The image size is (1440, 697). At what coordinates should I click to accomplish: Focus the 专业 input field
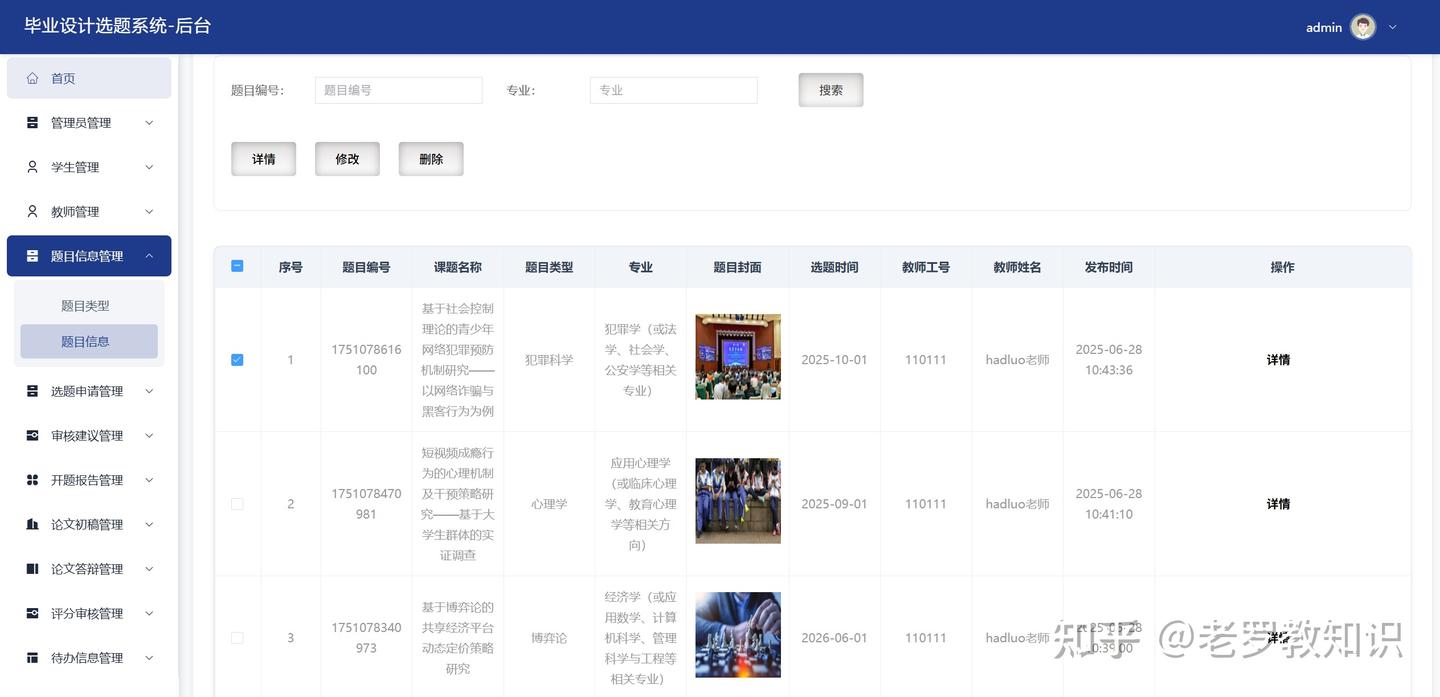point(674,90)
